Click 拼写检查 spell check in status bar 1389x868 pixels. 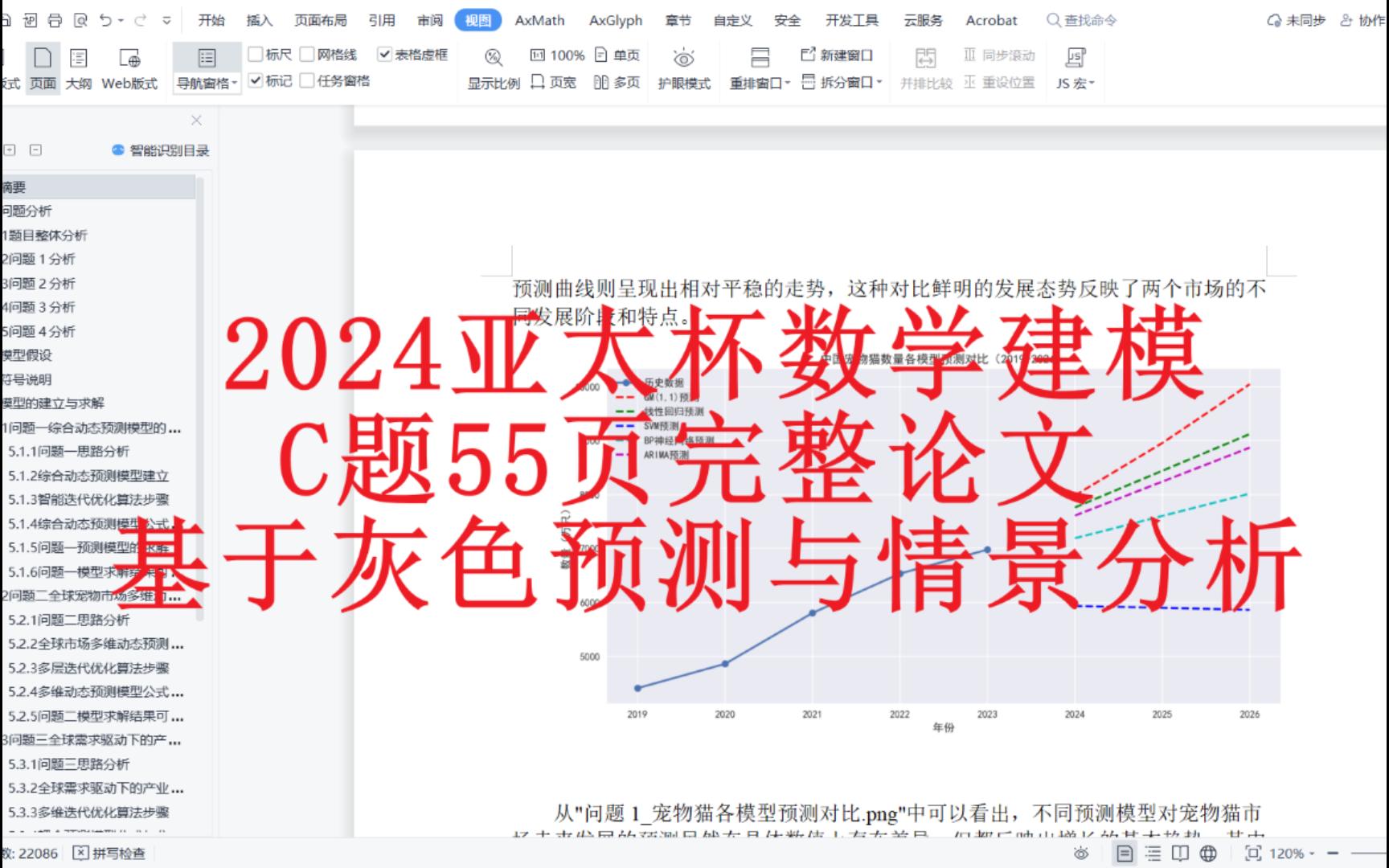pyautogui.click(x=109, y=853)
